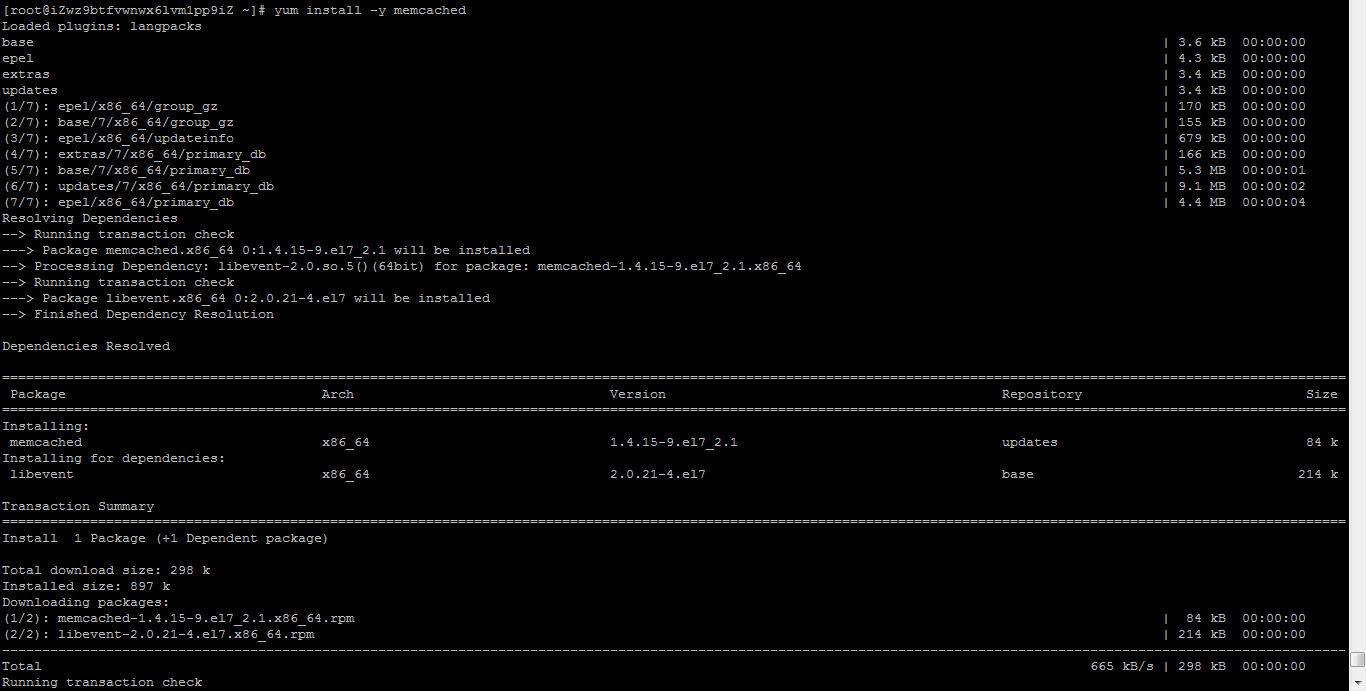
Task: Click the libevent-2.0.21-4.el7.x86_64.rpm download line
Action: 158,634
